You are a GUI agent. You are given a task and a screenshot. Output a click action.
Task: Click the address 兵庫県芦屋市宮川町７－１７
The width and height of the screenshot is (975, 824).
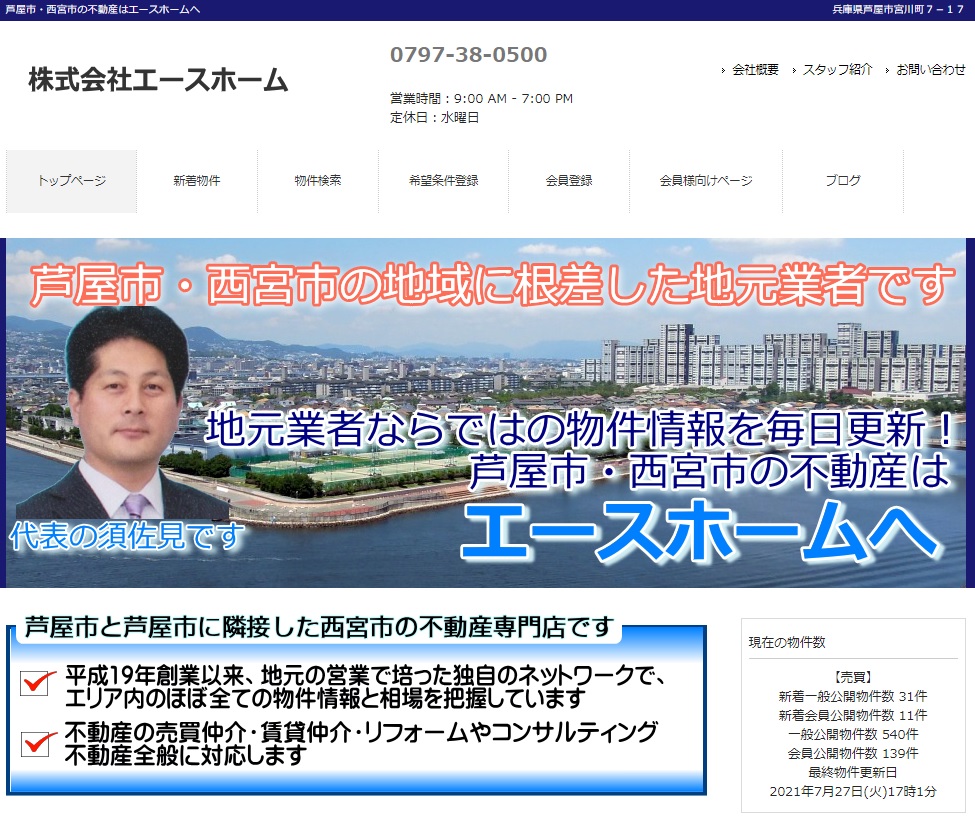click(x=898, y=10)
